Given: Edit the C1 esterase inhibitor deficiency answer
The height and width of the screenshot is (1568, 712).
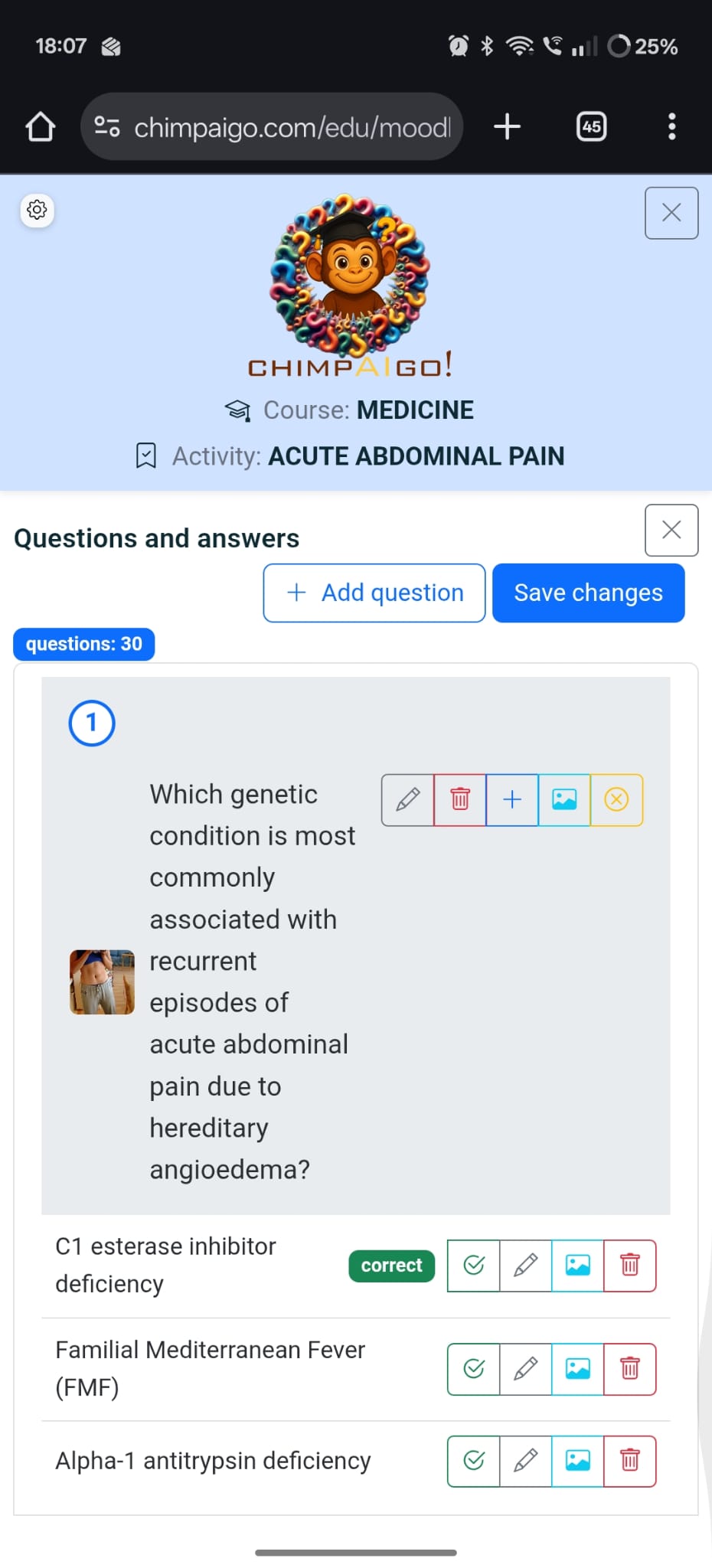Looking at the screenshot, I should [525, 1266].
